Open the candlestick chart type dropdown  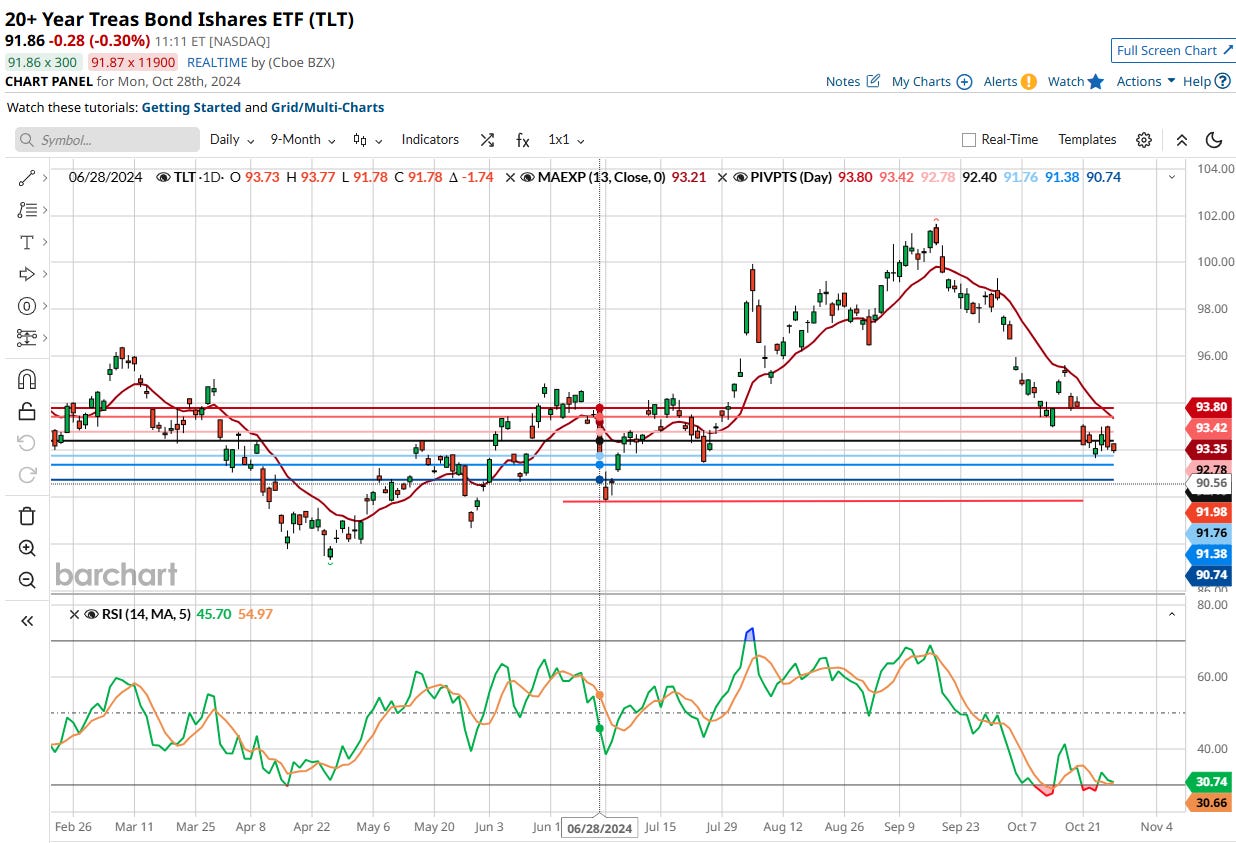coord(367,140)
